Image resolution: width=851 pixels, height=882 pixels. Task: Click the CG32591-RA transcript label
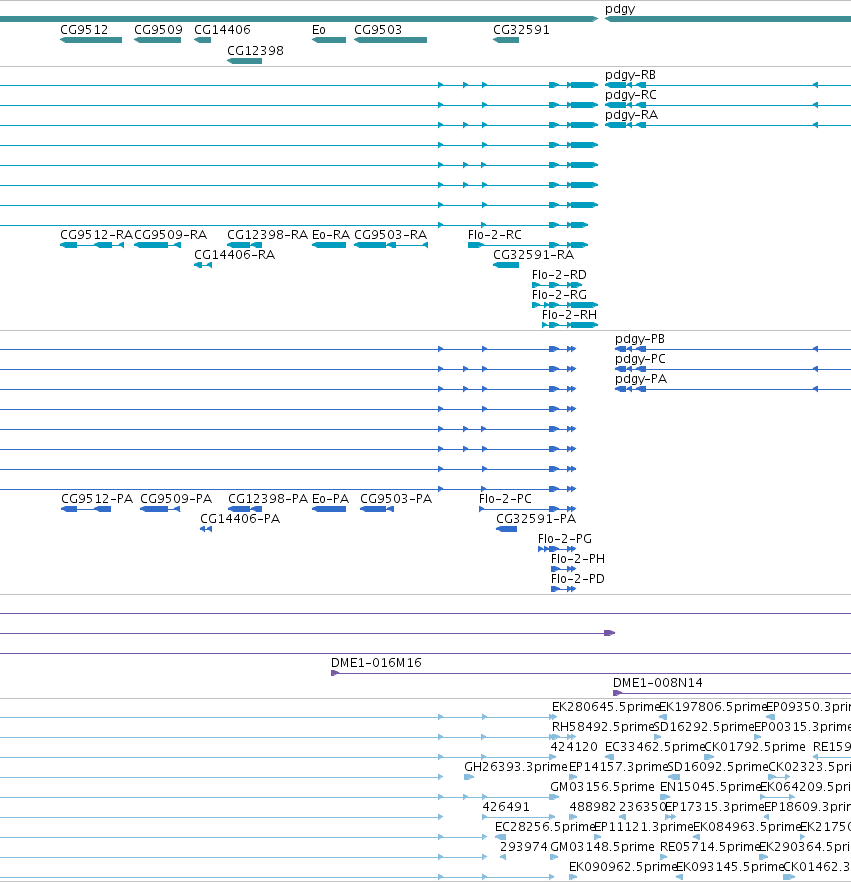pyautogui.click(x=534, y=255)
